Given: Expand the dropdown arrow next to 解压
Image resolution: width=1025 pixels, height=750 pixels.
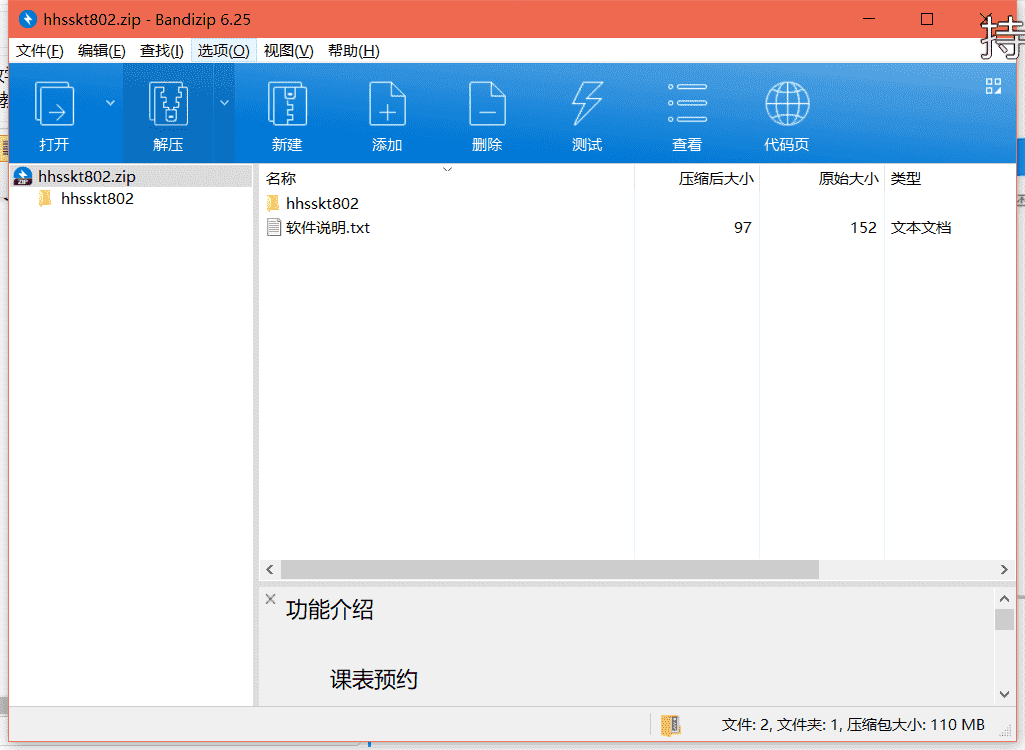Looking at the screenshot, I should click(224, 103).
